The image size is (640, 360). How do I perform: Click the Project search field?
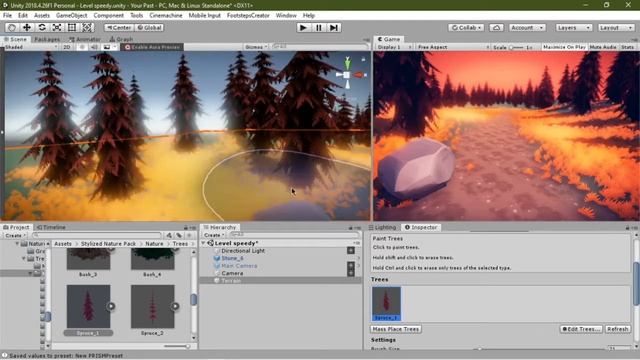[97, 236]
